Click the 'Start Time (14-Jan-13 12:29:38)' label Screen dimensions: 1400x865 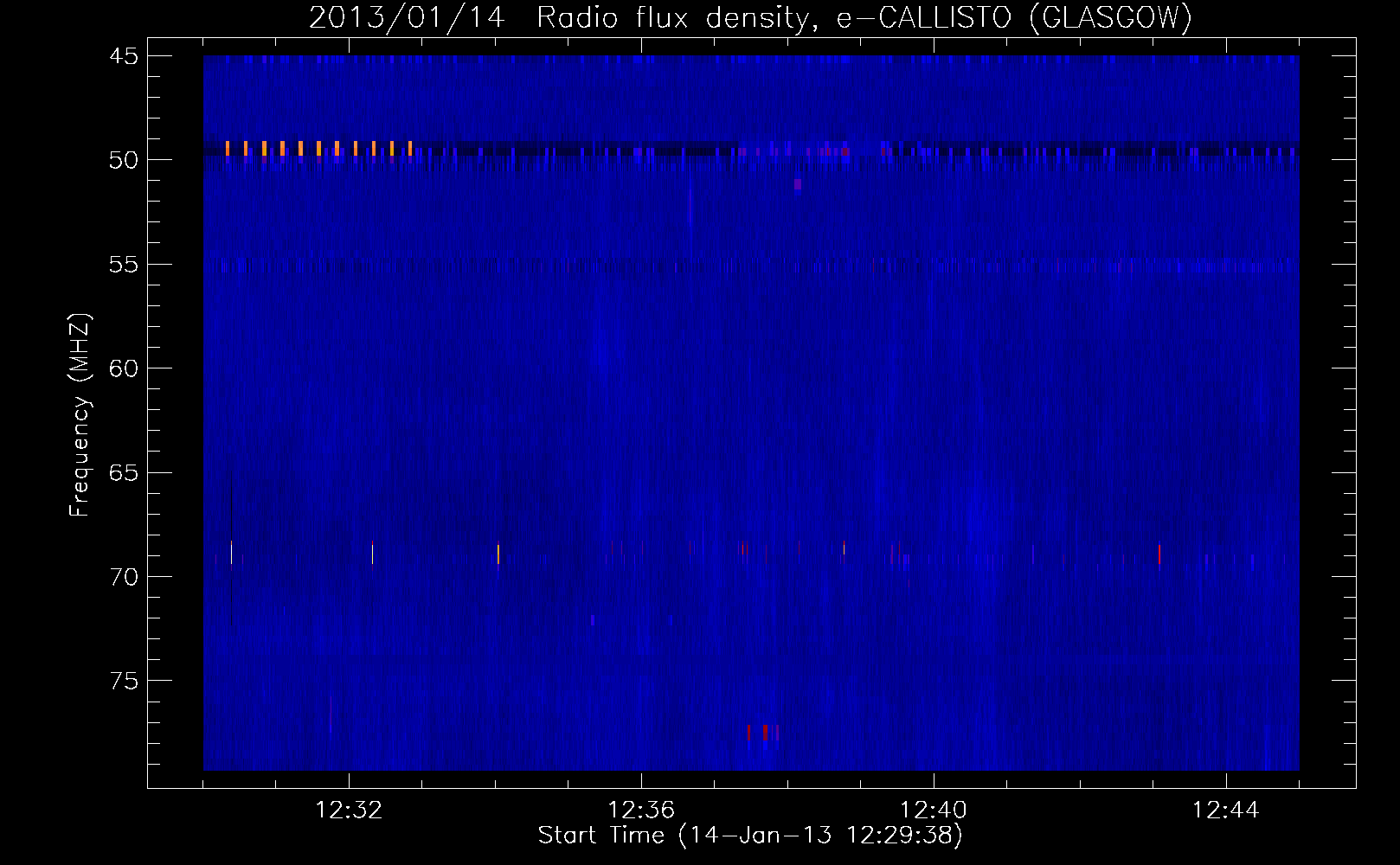750,835
